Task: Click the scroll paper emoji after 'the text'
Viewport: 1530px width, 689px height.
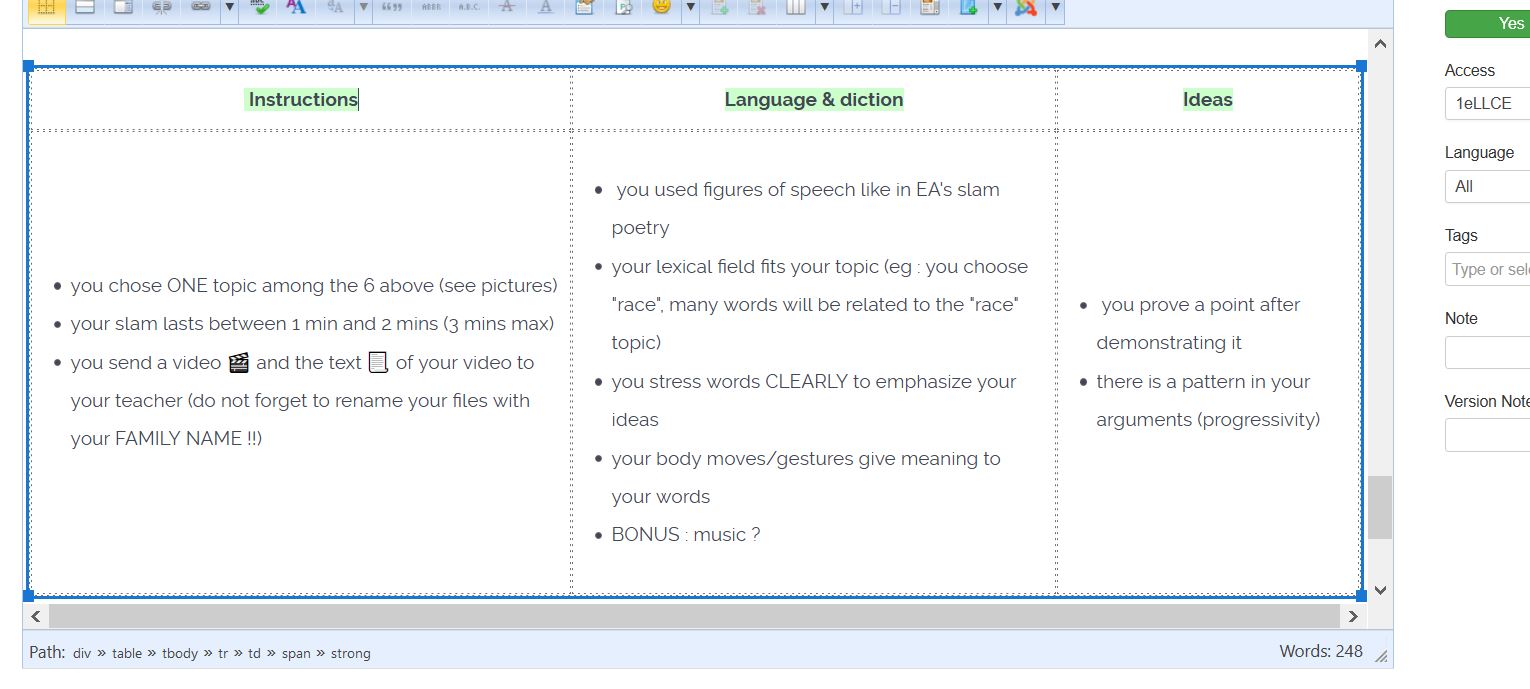Action: (x=378, y=363)
